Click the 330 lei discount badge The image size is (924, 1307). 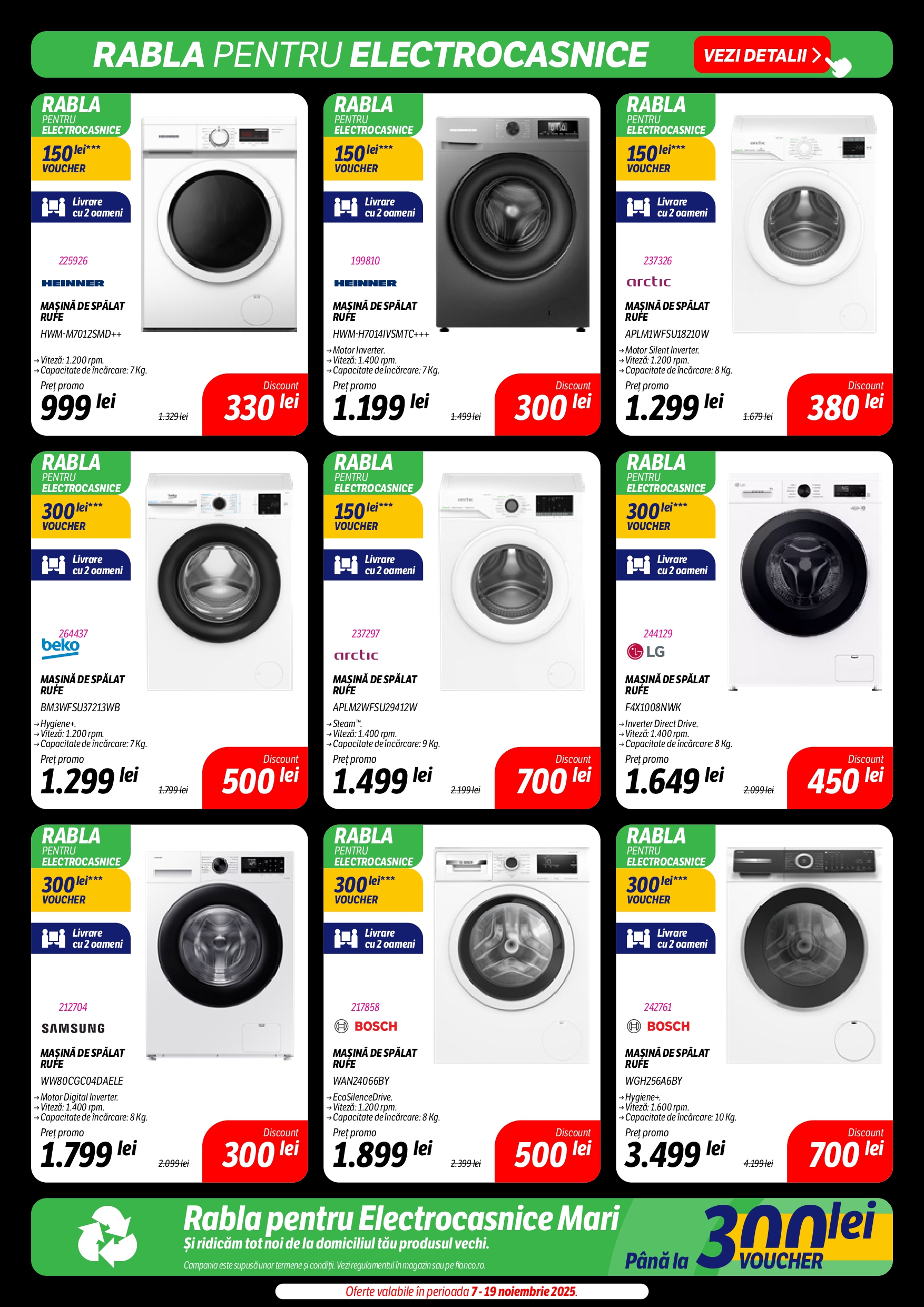255,405
